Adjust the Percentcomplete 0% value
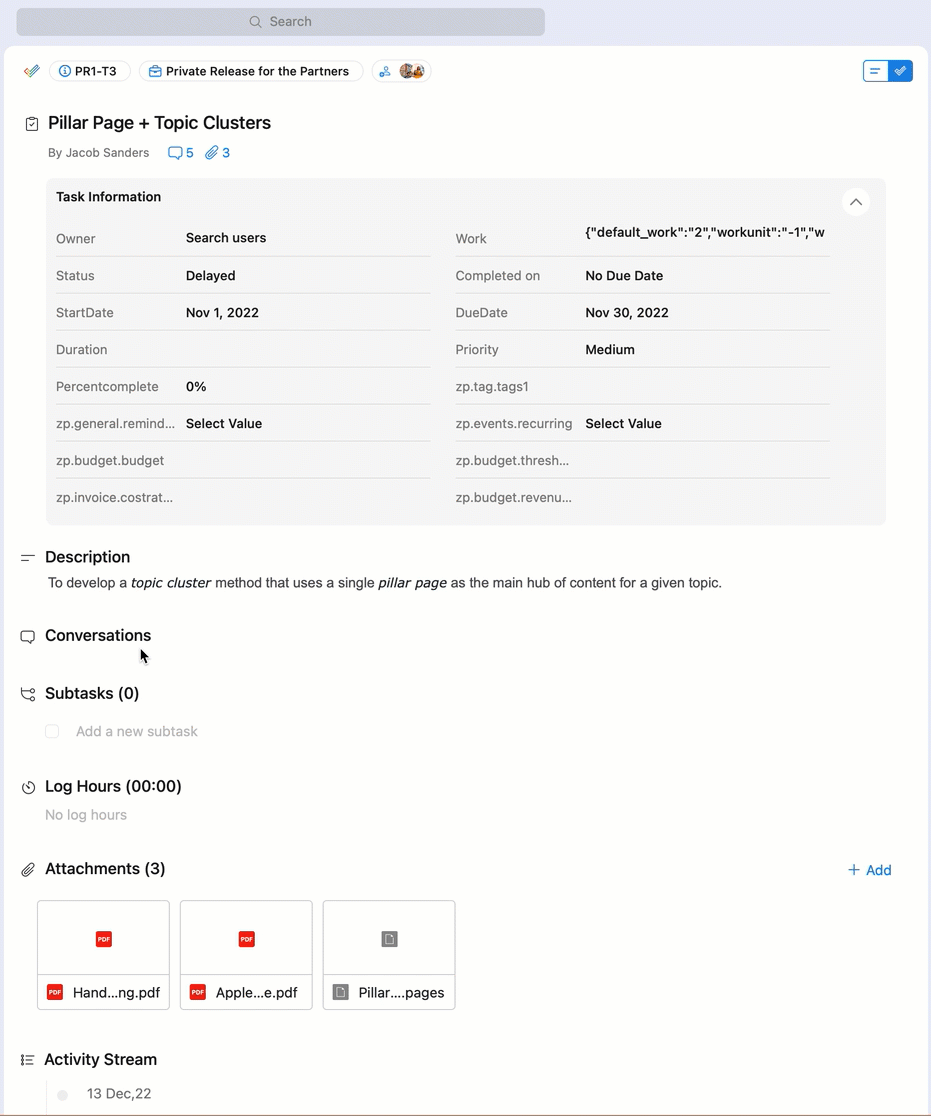 [x=196, y=386]
